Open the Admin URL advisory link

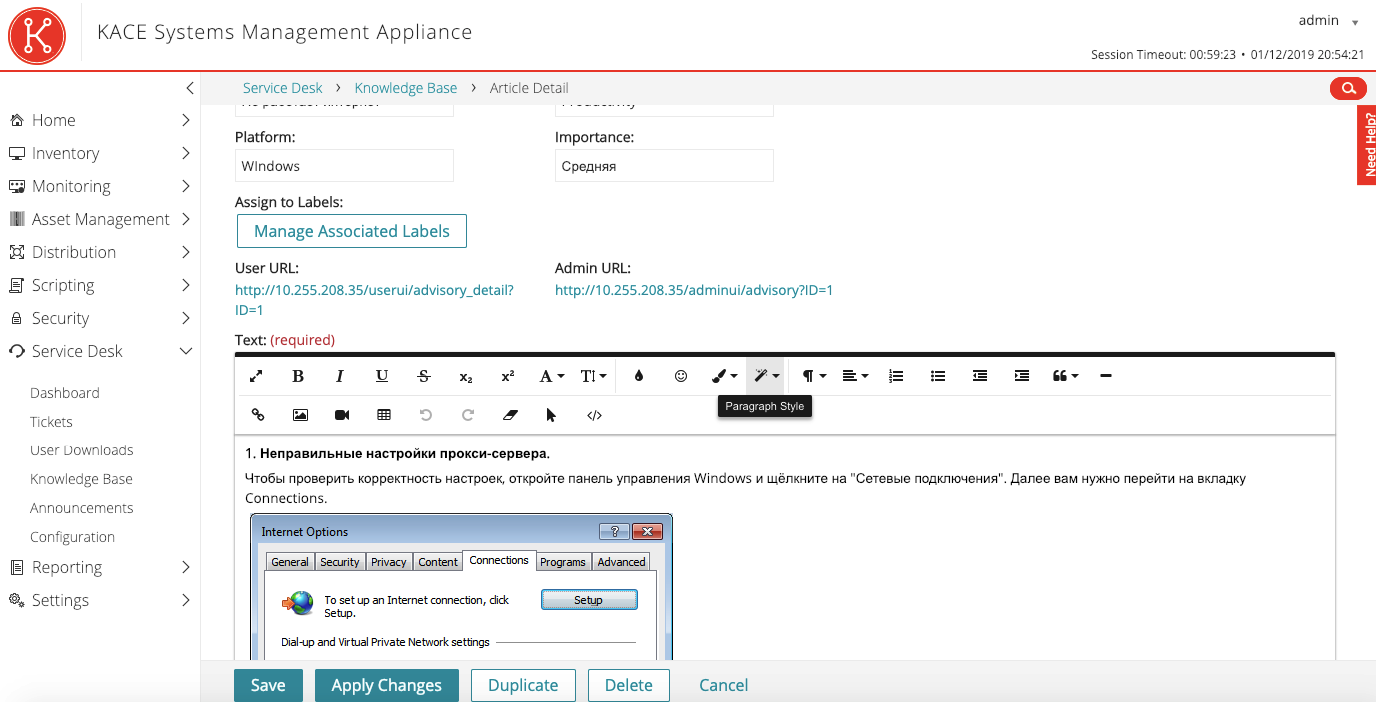pyautogui.click(x=694, y=290)
